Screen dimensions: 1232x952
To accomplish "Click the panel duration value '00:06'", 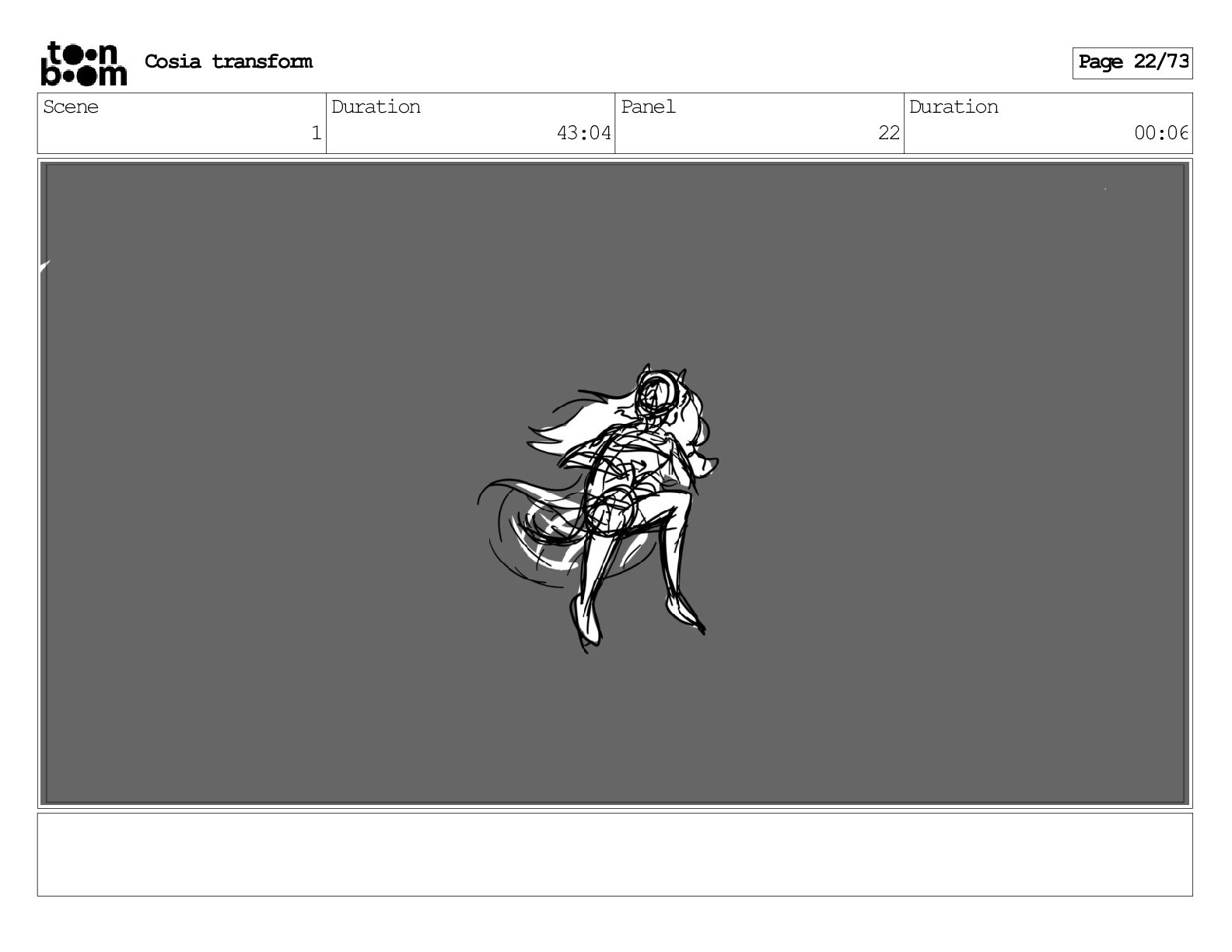I will (1160, 133).
